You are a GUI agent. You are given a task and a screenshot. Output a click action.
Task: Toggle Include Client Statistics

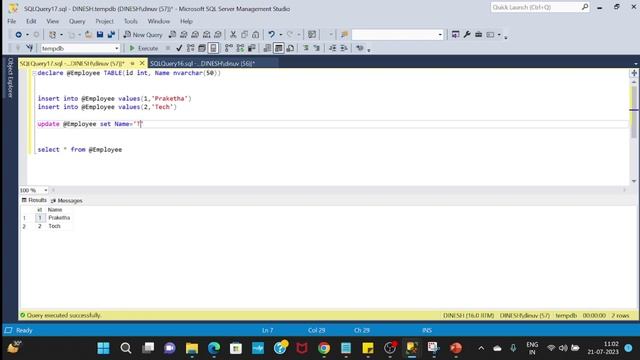(252, 48)
